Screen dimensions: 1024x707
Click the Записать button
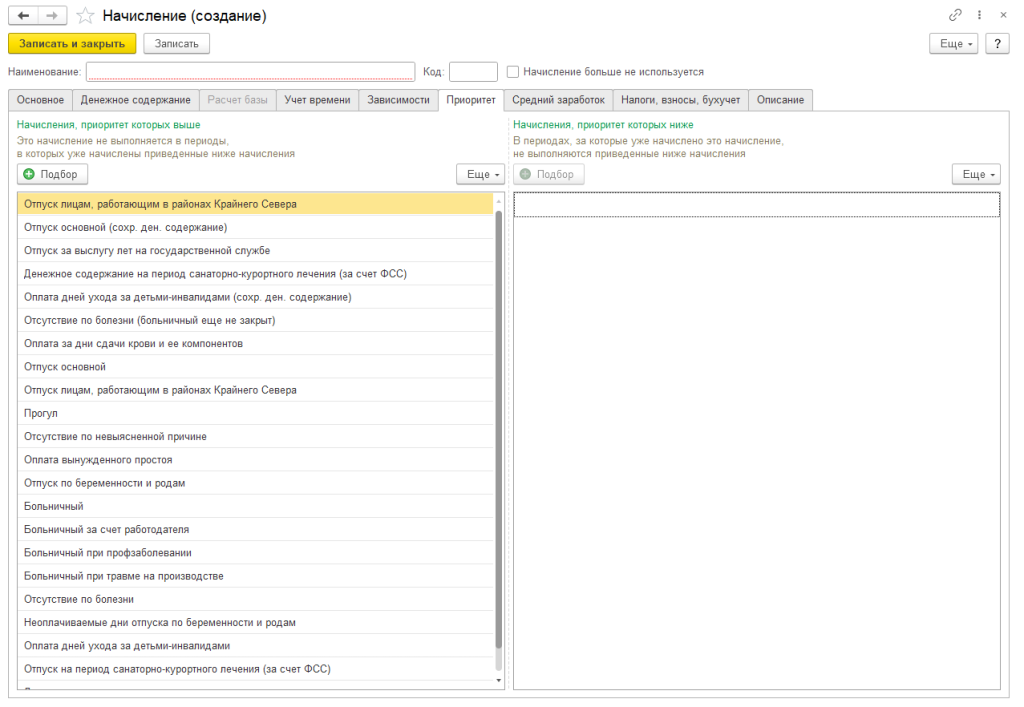point(176,44)
